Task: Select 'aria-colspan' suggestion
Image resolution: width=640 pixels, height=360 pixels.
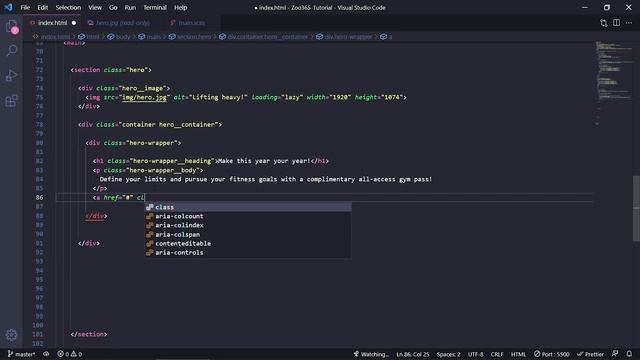Action: coord(248,234)
